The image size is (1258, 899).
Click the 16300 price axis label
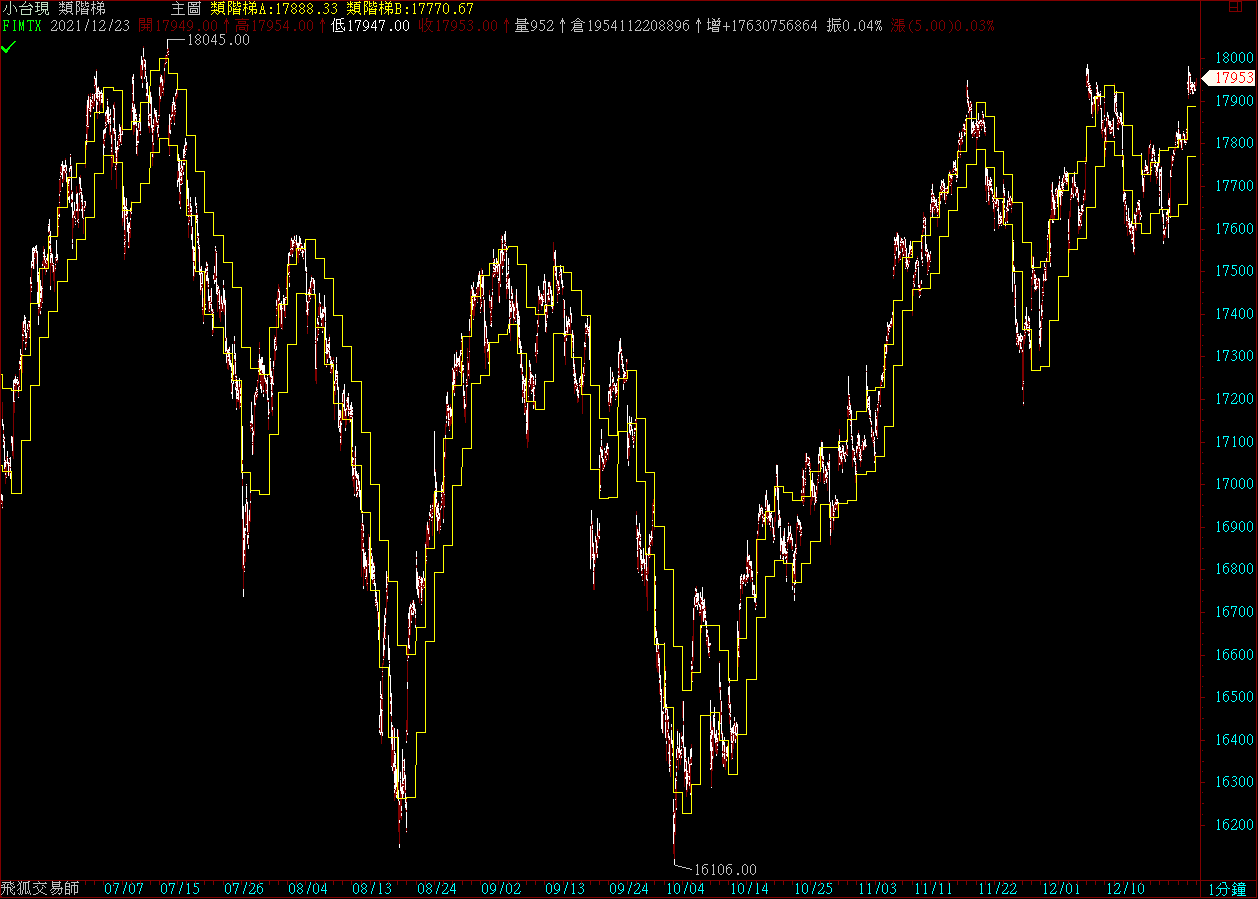coord(1234,782)
